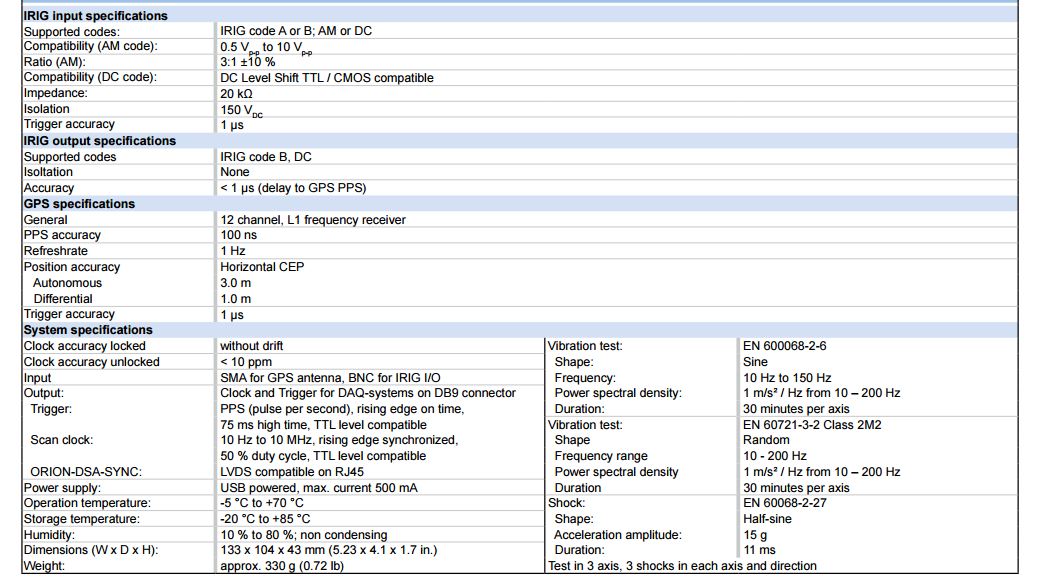Image resolution: width=1038 pixels, height=577 pixels.
Task: Click the GPS specifications section header
Action: coord(79,204)
